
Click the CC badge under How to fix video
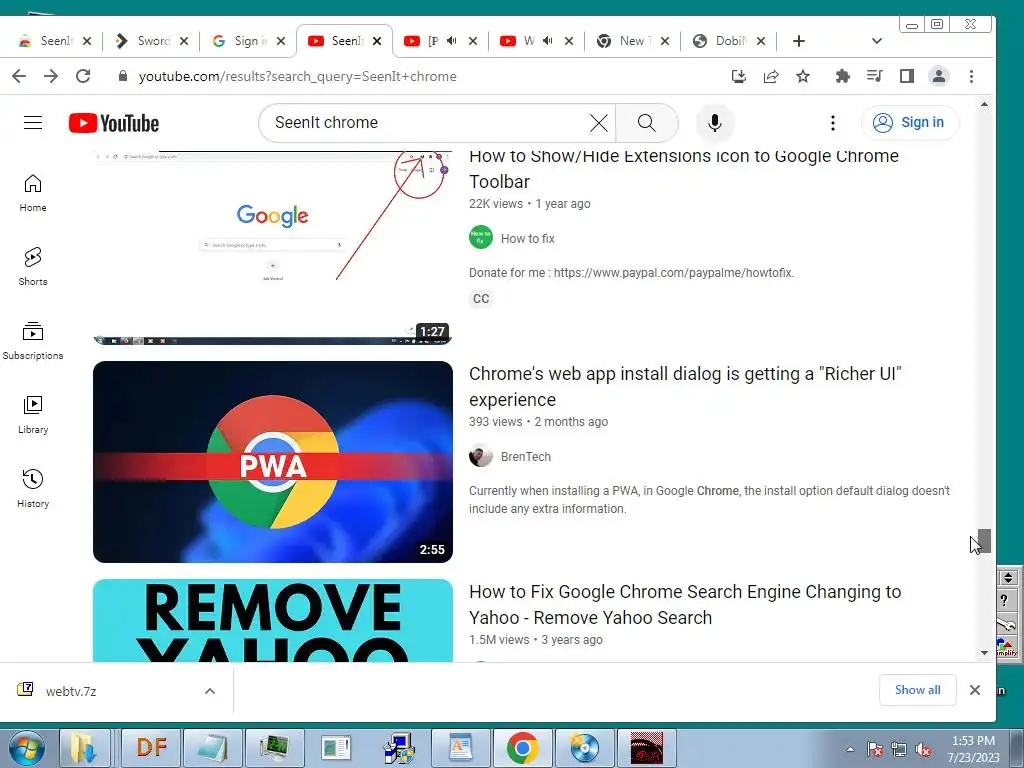481,298
